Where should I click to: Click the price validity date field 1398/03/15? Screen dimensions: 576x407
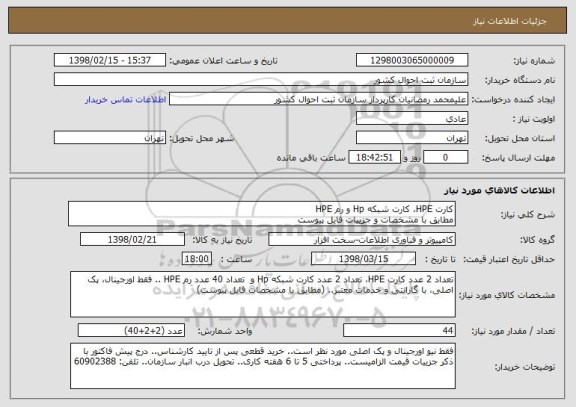(x=363, y=259)
